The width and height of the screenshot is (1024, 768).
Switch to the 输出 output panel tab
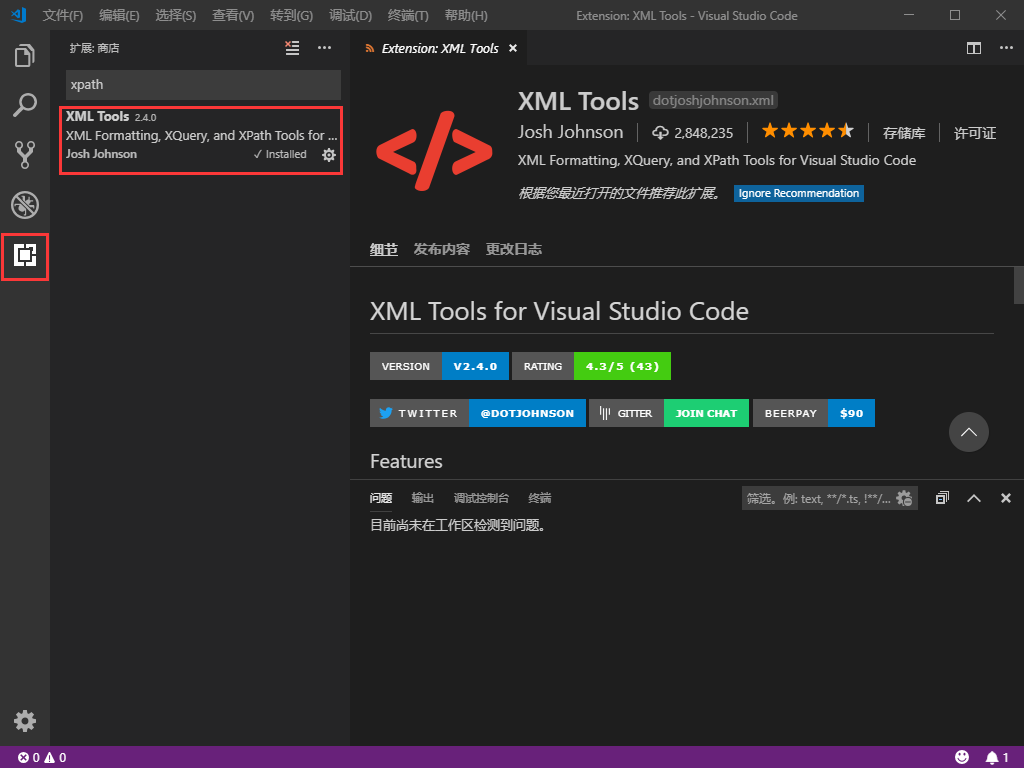click(x=423, y=498)
